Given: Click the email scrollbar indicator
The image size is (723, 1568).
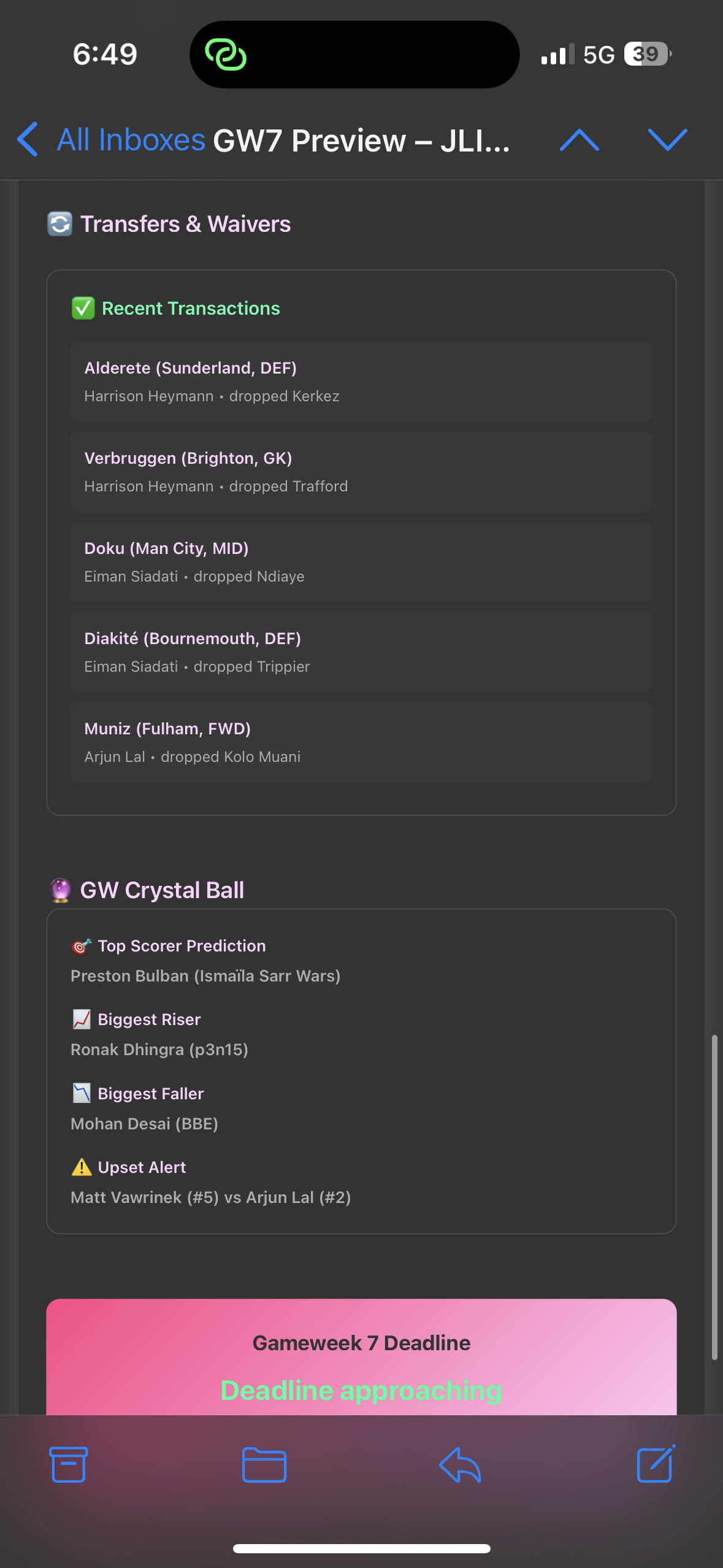Looking at the screenshot, I should pos(714,1196).
